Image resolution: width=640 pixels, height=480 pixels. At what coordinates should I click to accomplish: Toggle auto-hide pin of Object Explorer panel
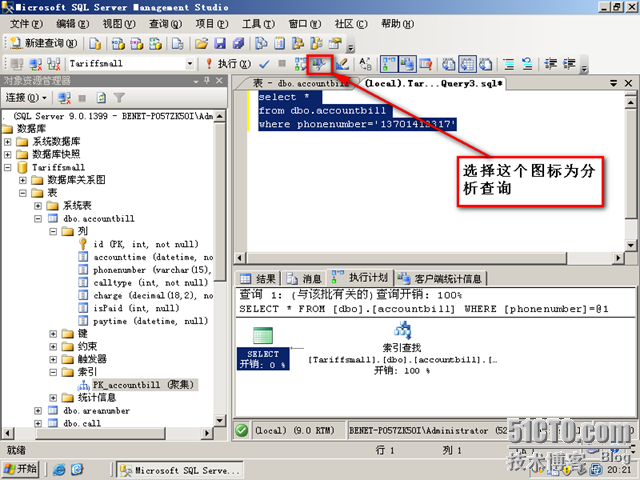[207, 80]
